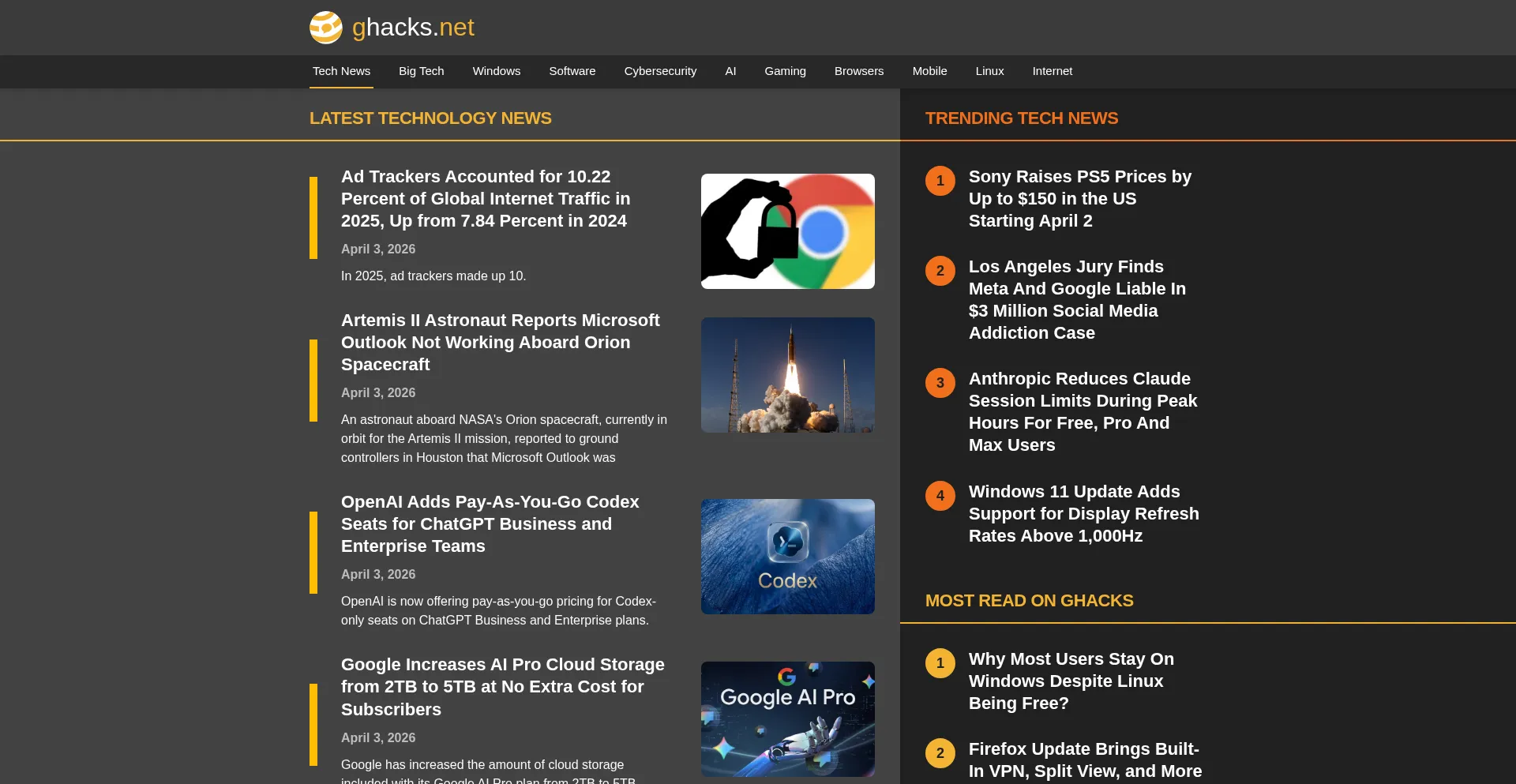Open the Cybersecurity section

660,71
